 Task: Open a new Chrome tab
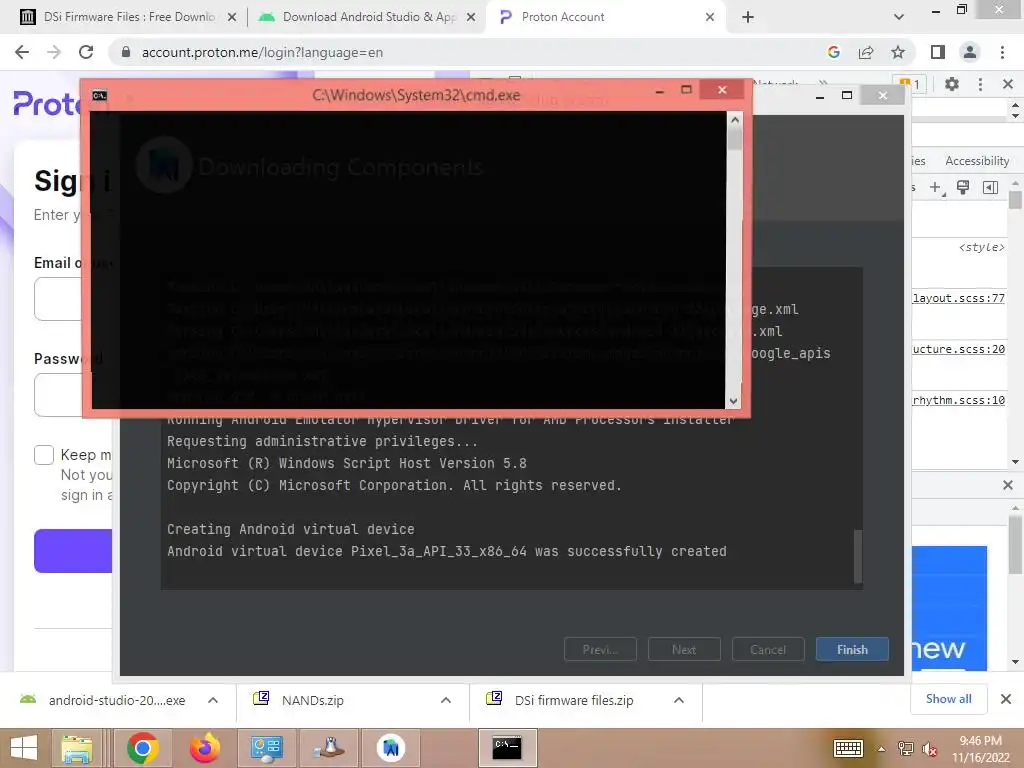[748, 18]
